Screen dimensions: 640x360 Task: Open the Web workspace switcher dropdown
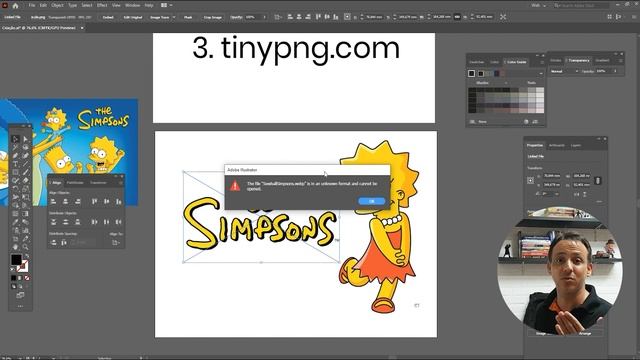[539, 5]
